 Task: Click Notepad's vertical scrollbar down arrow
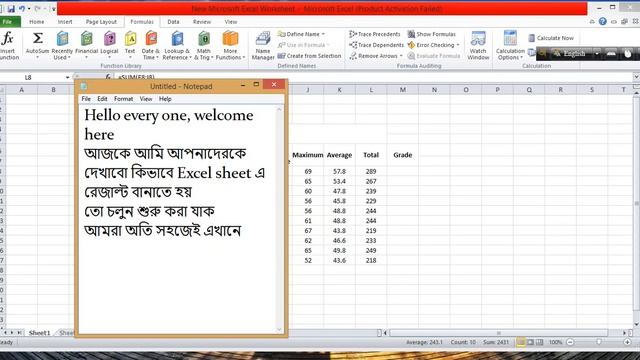pos(279,329)
